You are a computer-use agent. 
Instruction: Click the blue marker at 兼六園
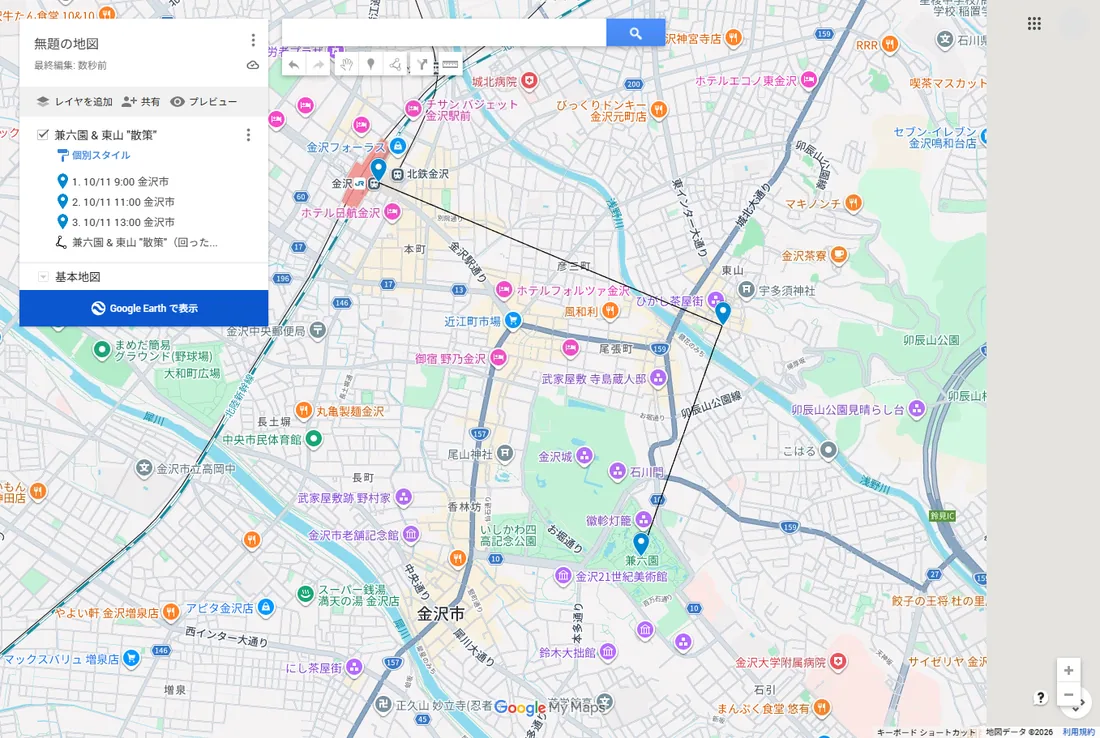[640, 543]
